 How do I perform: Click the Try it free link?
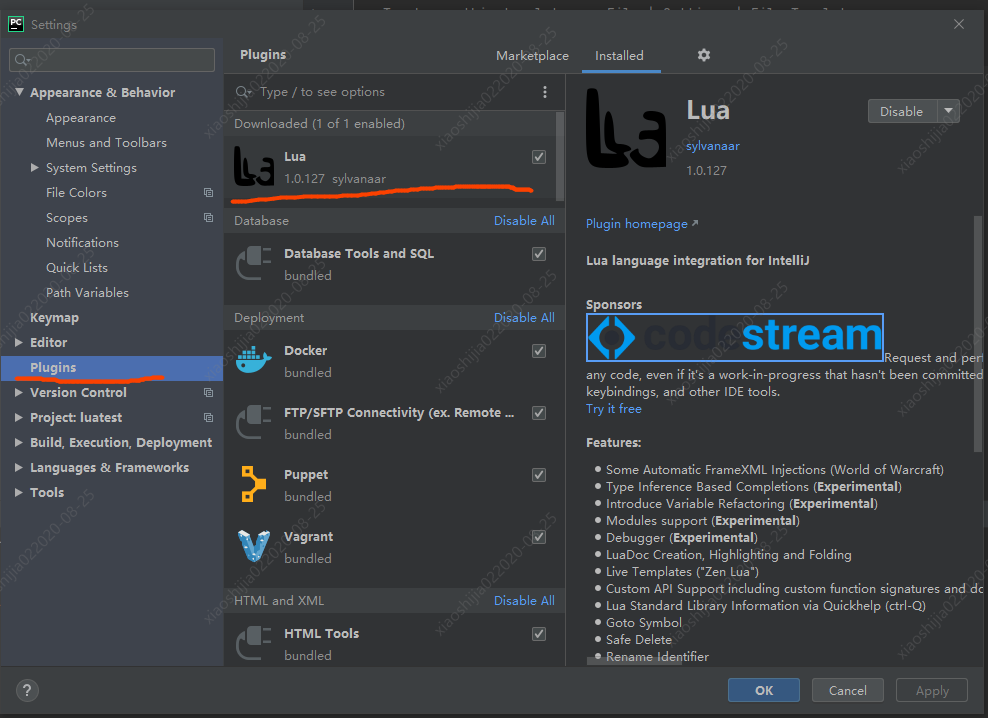pos(614,409)
